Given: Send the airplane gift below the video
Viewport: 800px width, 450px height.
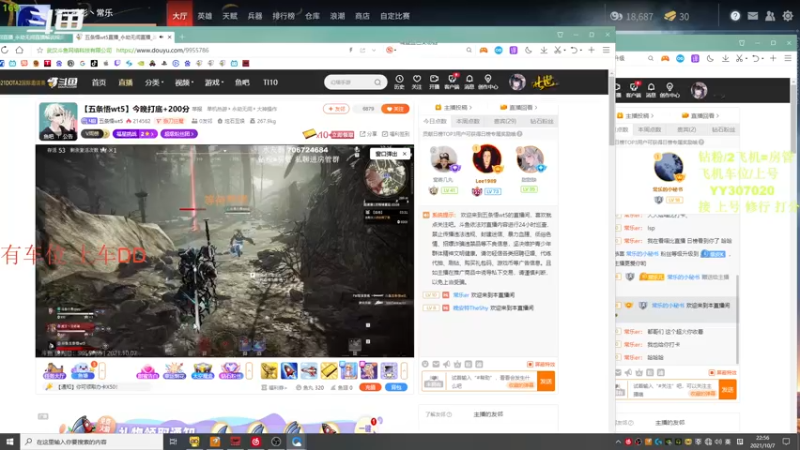Looking at the screenshot, I should [309, 370].
